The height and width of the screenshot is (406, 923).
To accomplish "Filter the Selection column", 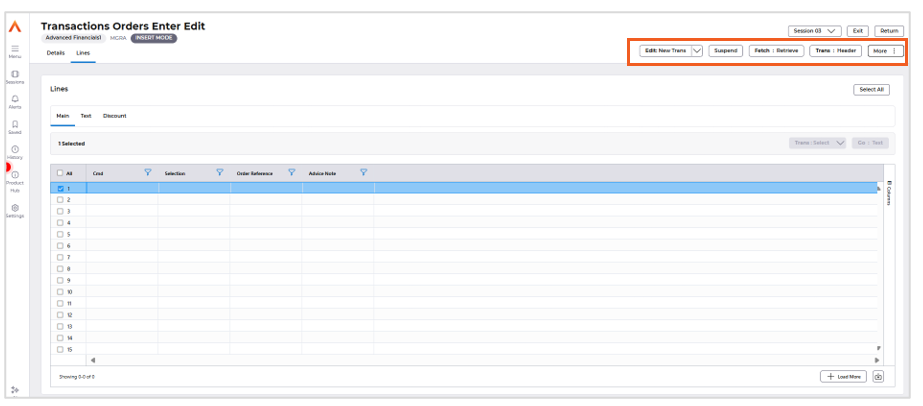I will [220, 172].
